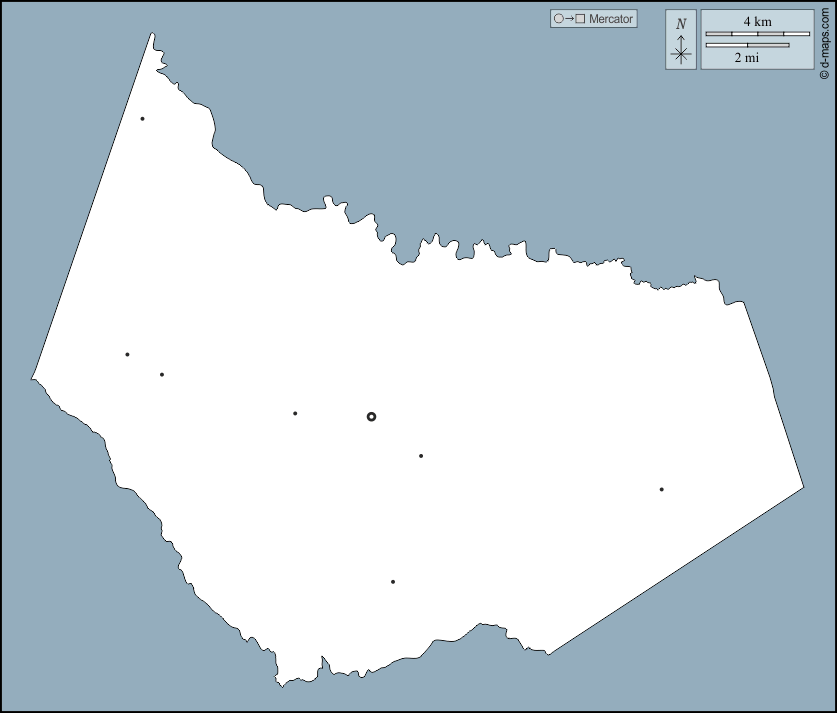The width and height of the screenshot is (837, 713).
Task: Click the dot just left of capital marker
Action: coord(295,413)
